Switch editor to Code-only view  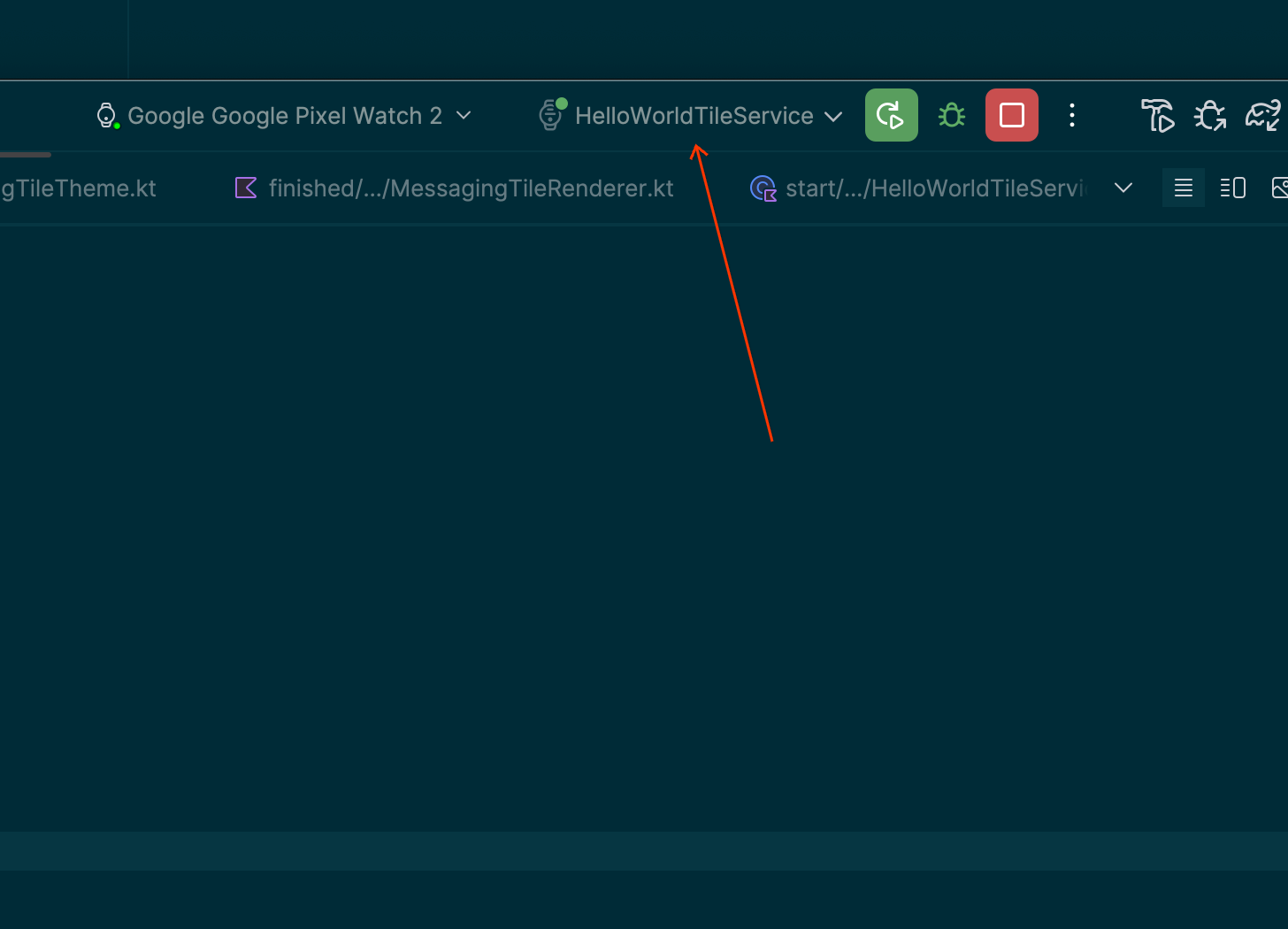[1184, 188]
